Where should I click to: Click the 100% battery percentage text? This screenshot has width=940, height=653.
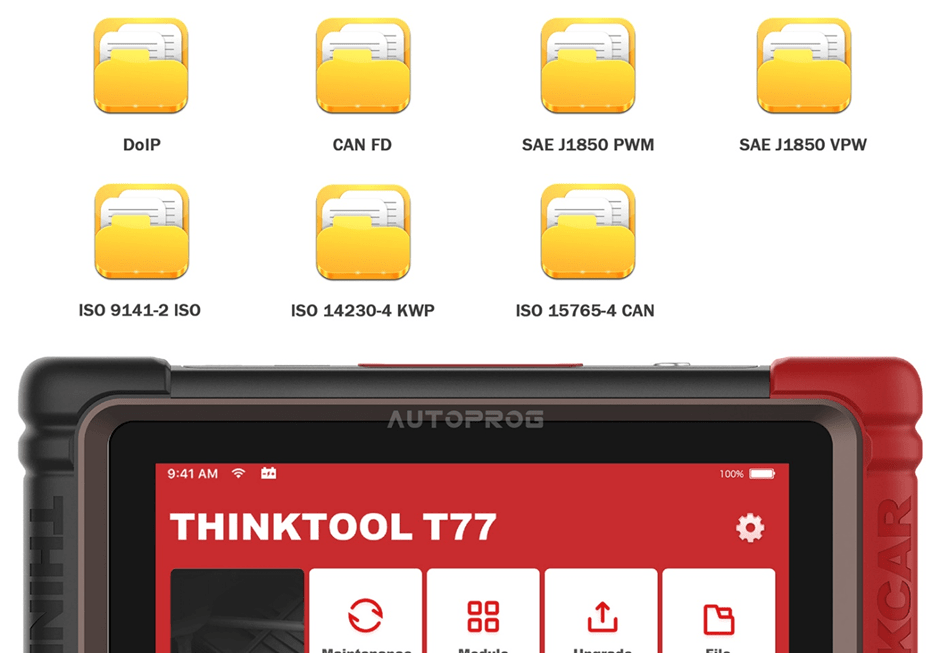click(x=731, y=474)
